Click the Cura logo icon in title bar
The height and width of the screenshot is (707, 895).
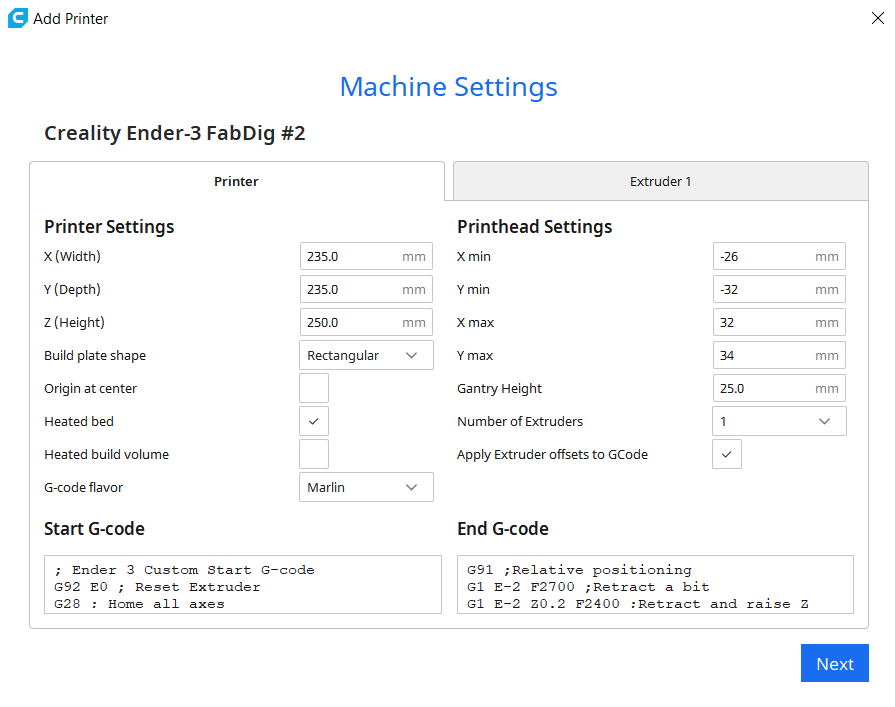[17, 18]
